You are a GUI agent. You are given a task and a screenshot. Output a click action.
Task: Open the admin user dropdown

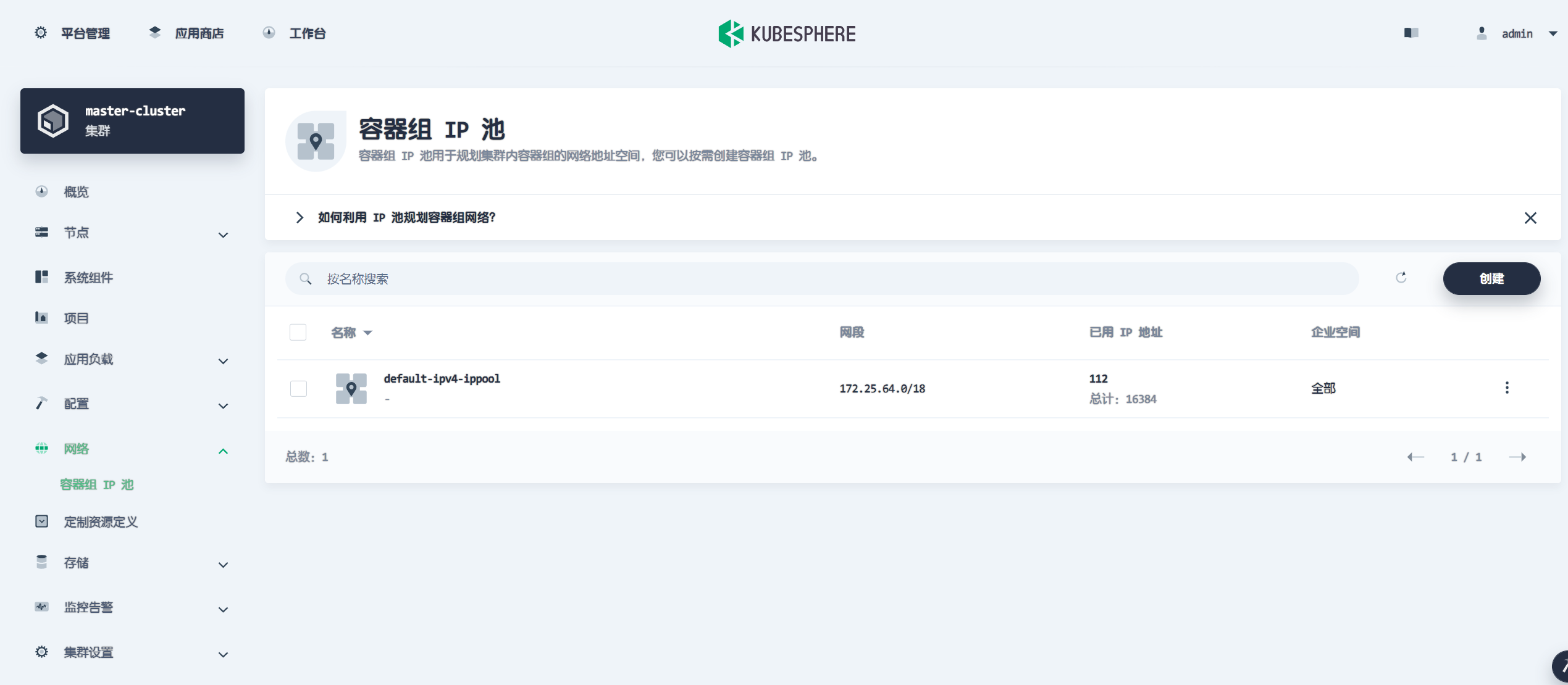pyautogui.click(x=1517, y=33)
